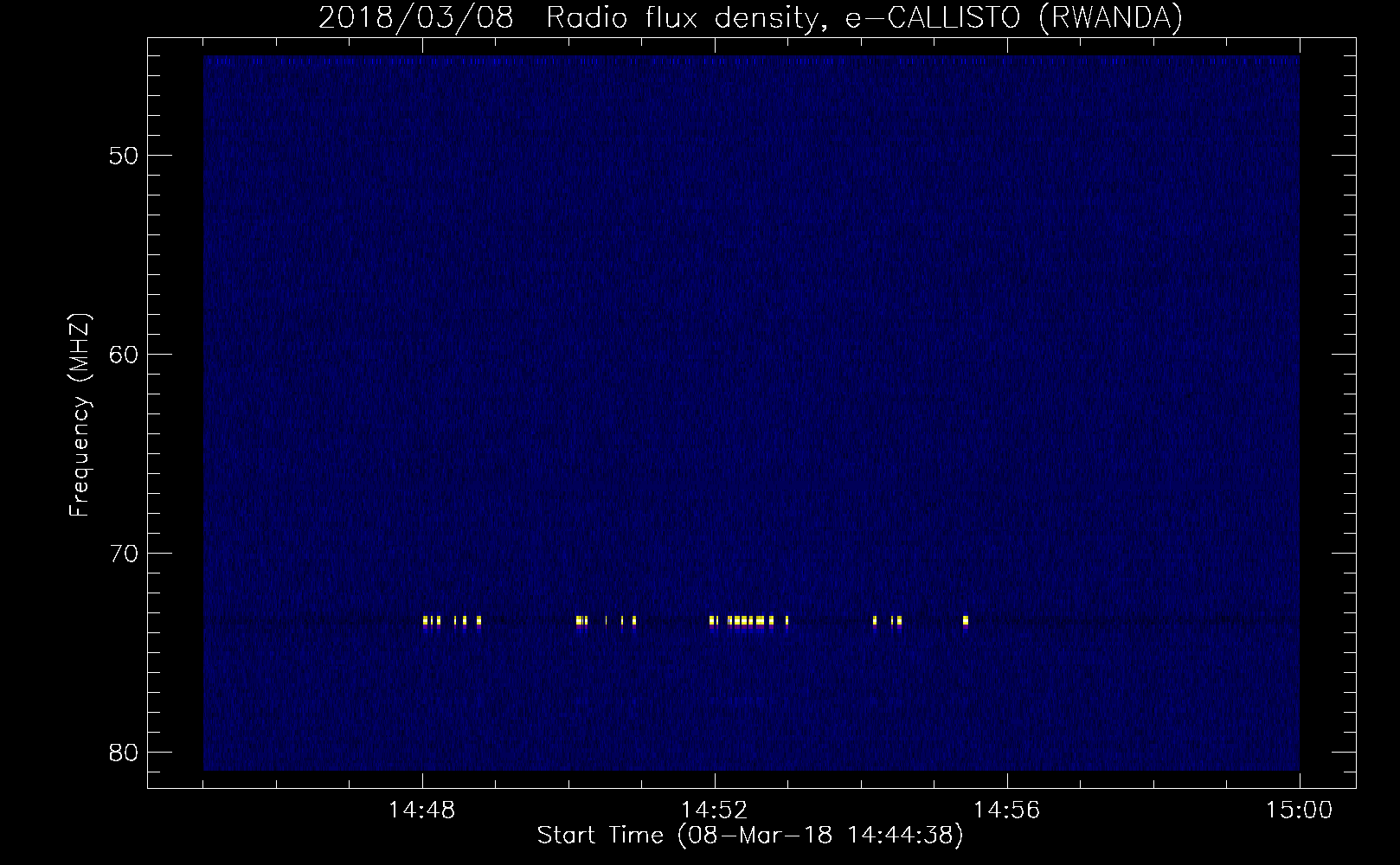Click the first burst at 14:48
The height and width of the screenshot is (865, 1400).
(x=426, y=621)
